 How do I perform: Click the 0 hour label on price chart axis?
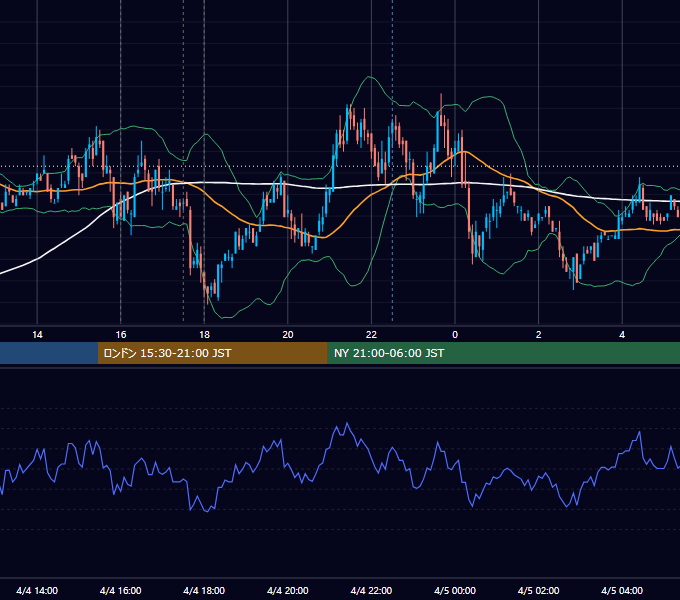point(455,335)
